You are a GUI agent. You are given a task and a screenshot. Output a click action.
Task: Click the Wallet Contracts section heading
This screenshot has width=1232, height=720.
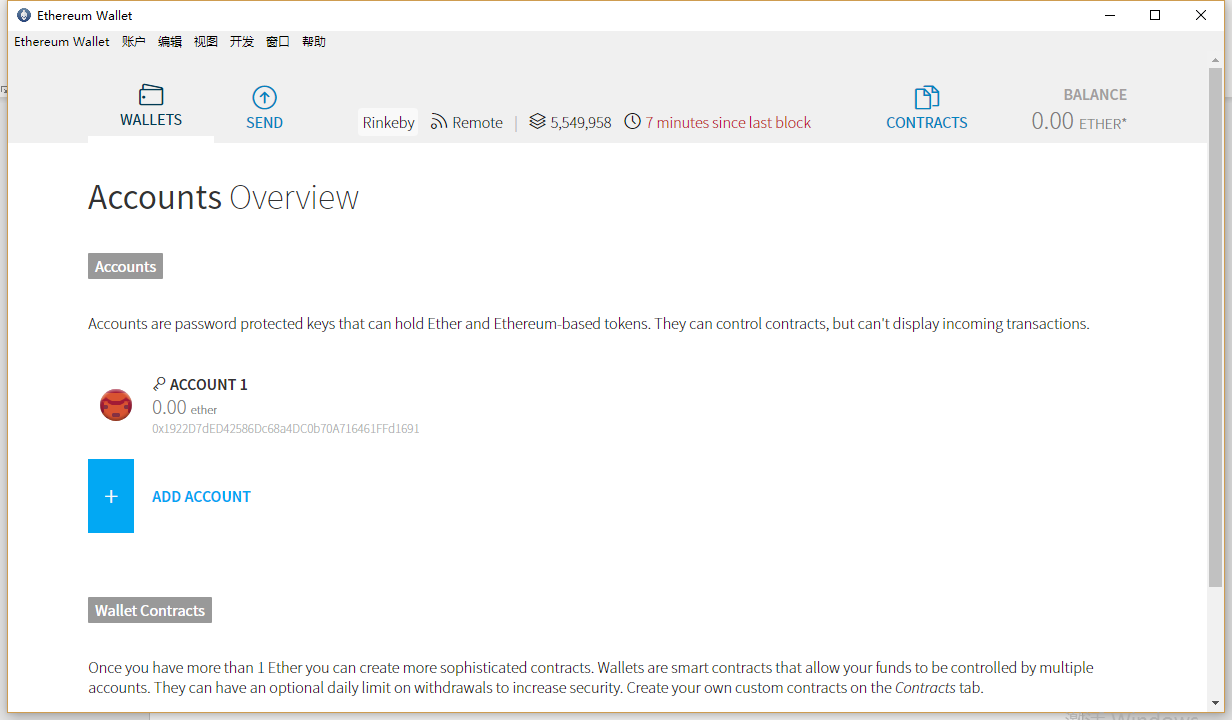(x=150, y=611)
